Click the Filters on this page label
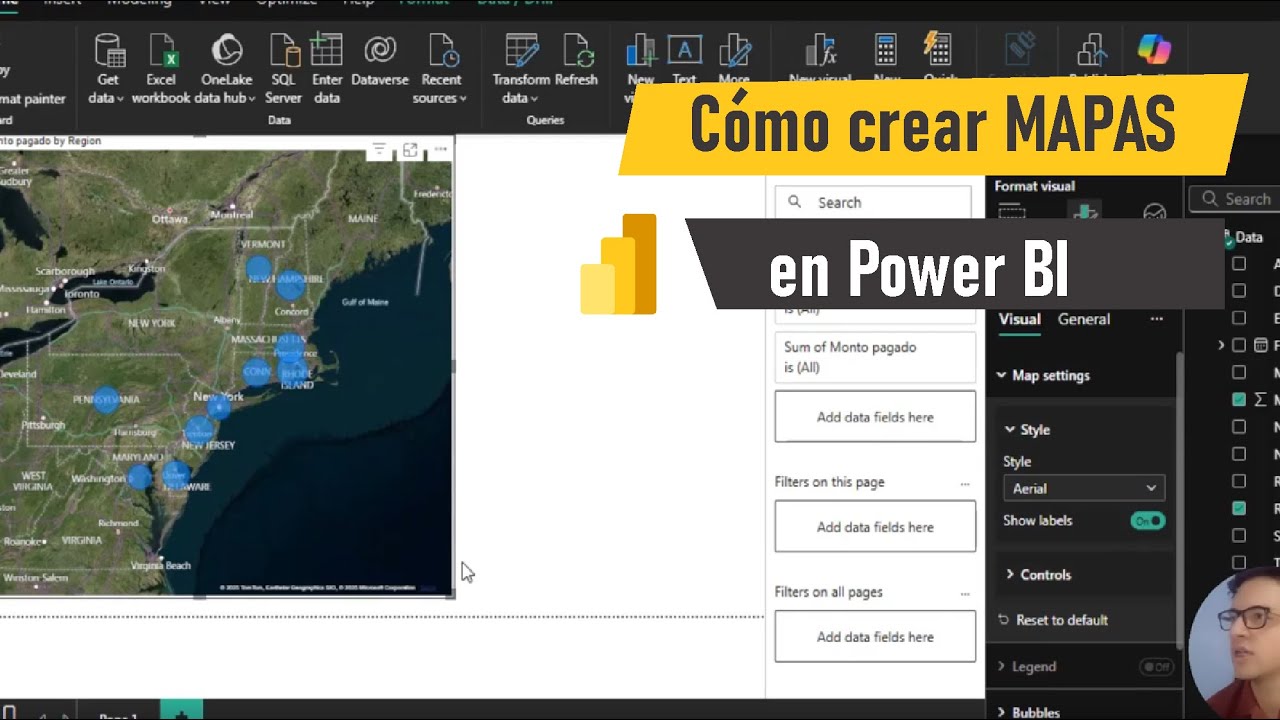This screenshot has width=1280, height=720. click(829, 482)
